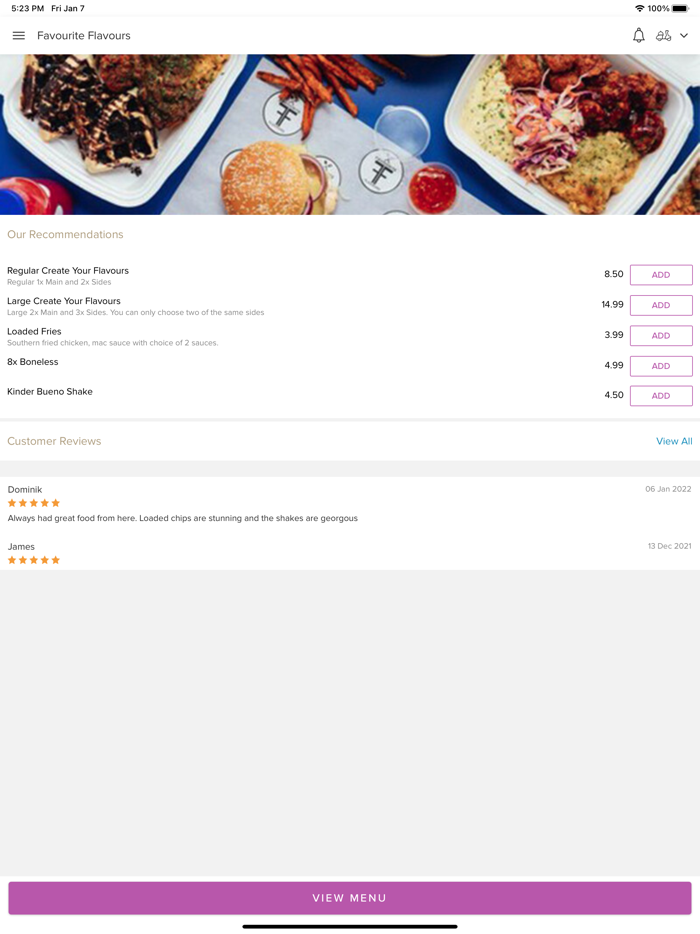
Task: Open the hamburger menu
Action: click(18, 36)
